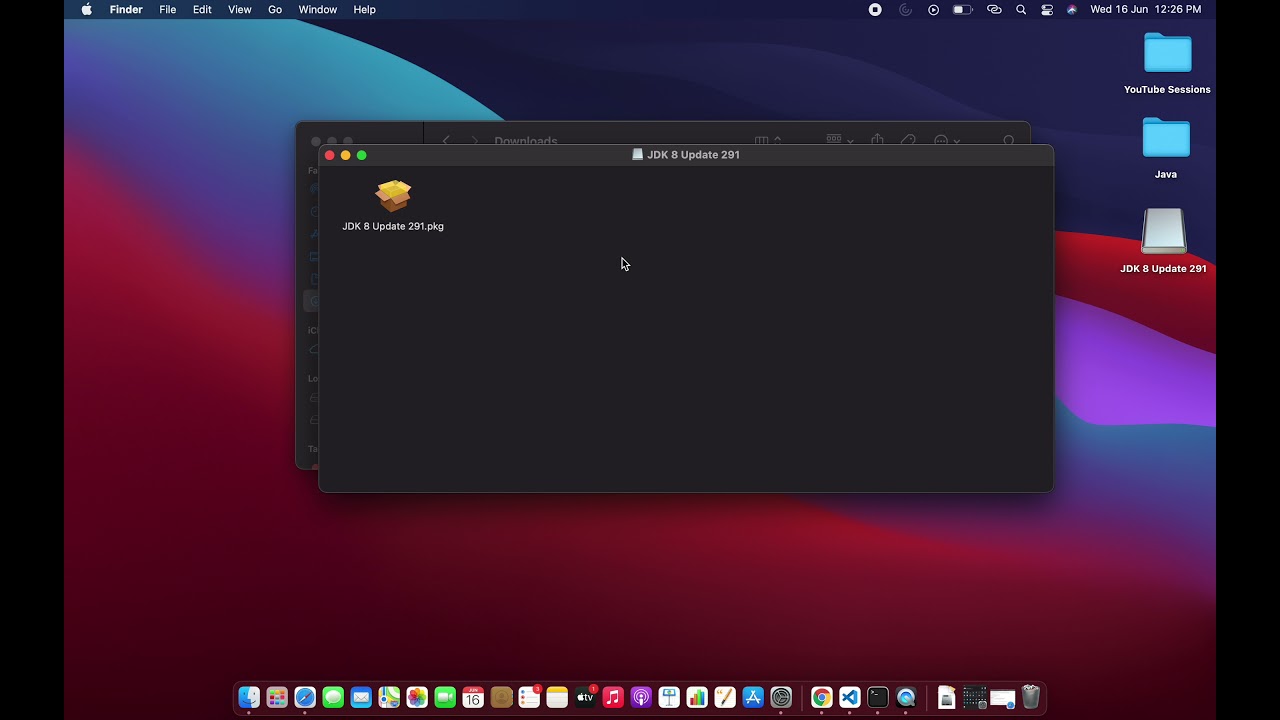
Task: Open the Edit menu
Action: [x=202, y=9]
